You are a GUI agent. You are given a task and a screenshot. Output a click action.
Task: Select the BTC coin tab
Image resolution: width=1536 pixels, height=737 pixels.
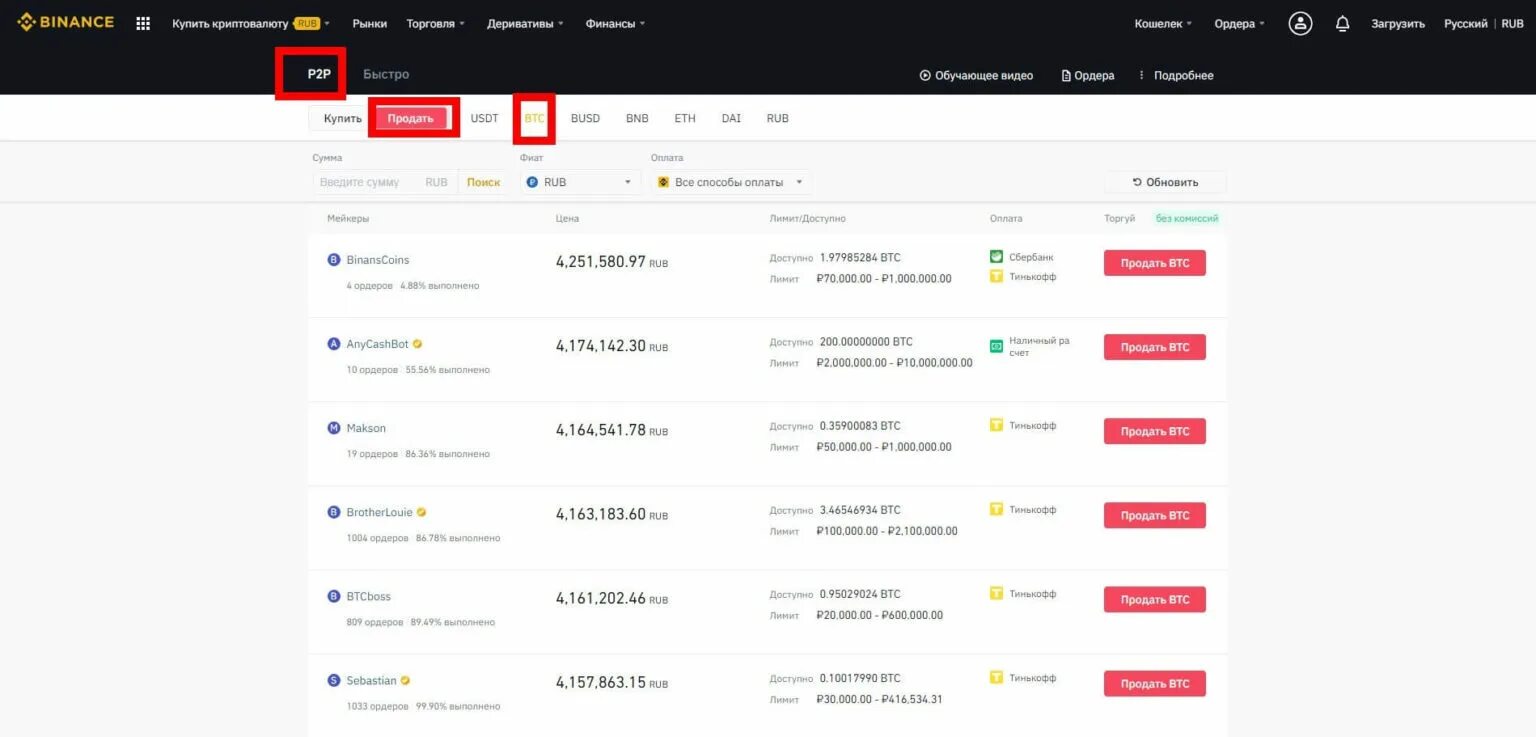(x=535, y=118)
